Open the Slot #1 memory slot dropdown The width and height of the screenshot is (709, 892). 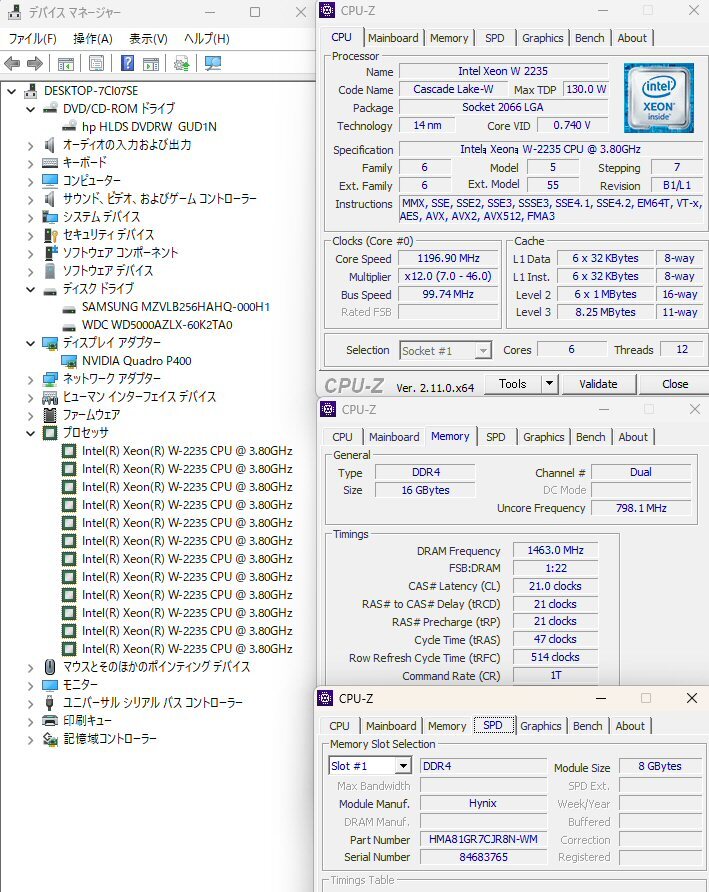(x=403, y=766)
